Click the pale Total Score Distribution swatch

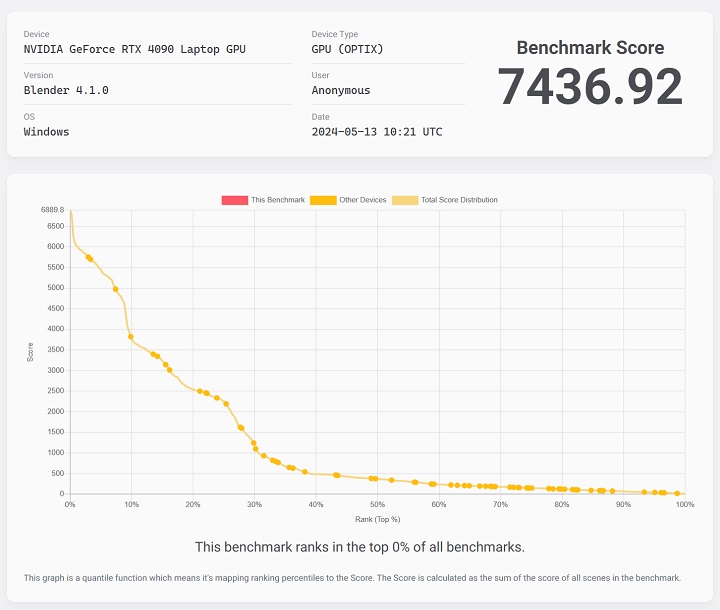tap(405, 200)
